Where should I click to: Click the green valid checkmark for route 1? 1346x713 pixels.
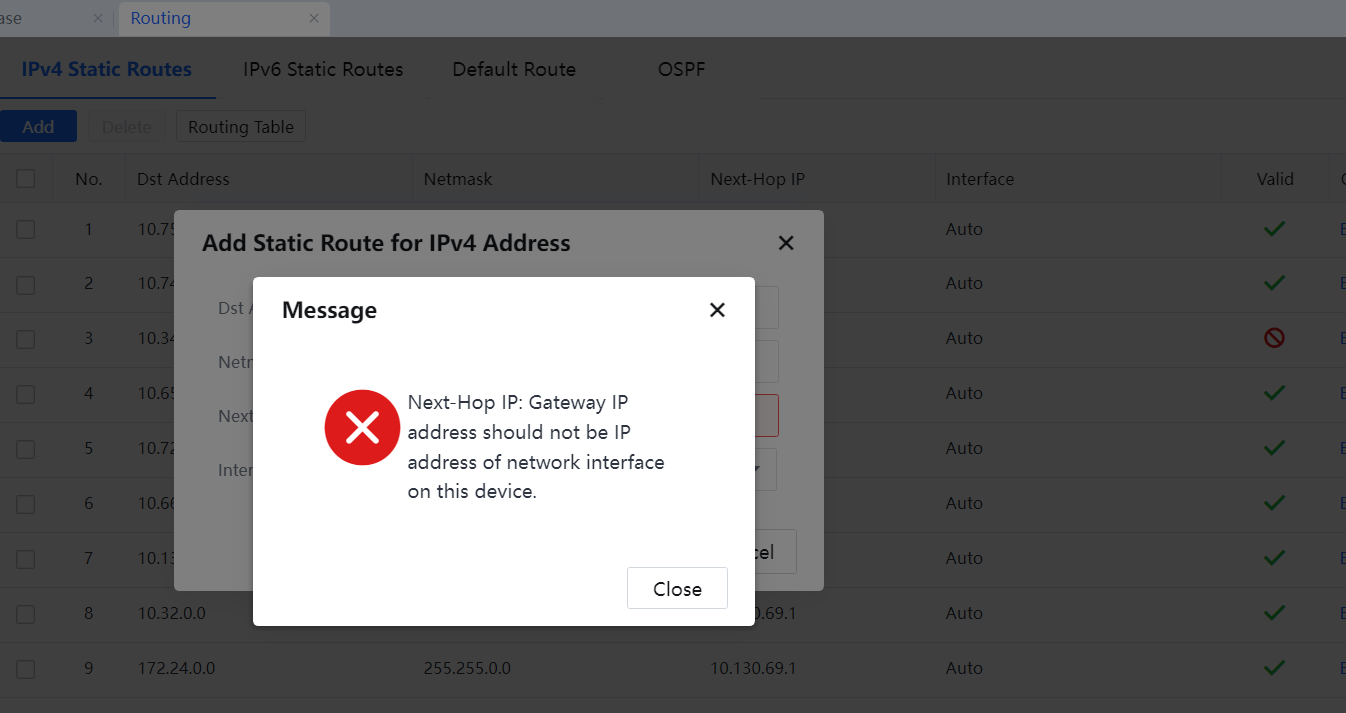click(1274, 229)
